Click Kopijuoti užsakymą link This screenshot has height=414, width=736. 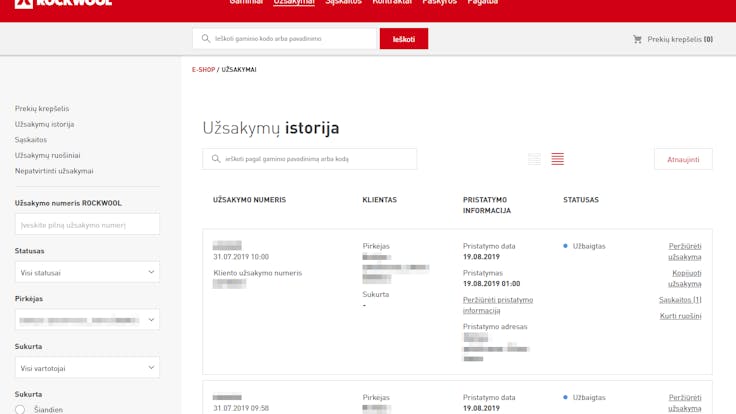coord(685,278)
